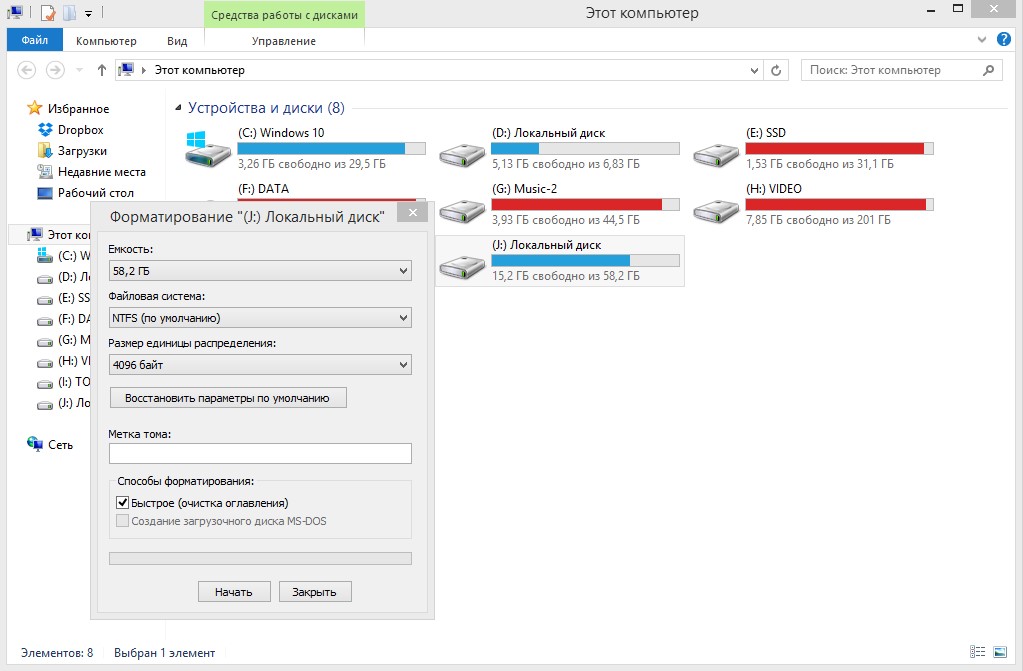The height and width of the screenshot is (671, 1023).
Task: Switch to large icons view in status bar
Action: pyautogui.click(x=1000, y=651)
